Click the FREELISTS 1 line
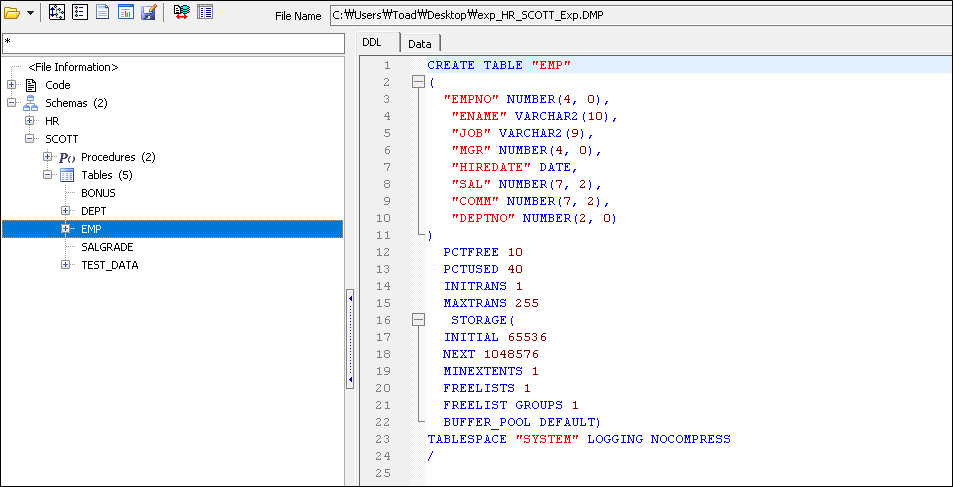This screenshot has width=953, height=487. click(x=487, y=388)
